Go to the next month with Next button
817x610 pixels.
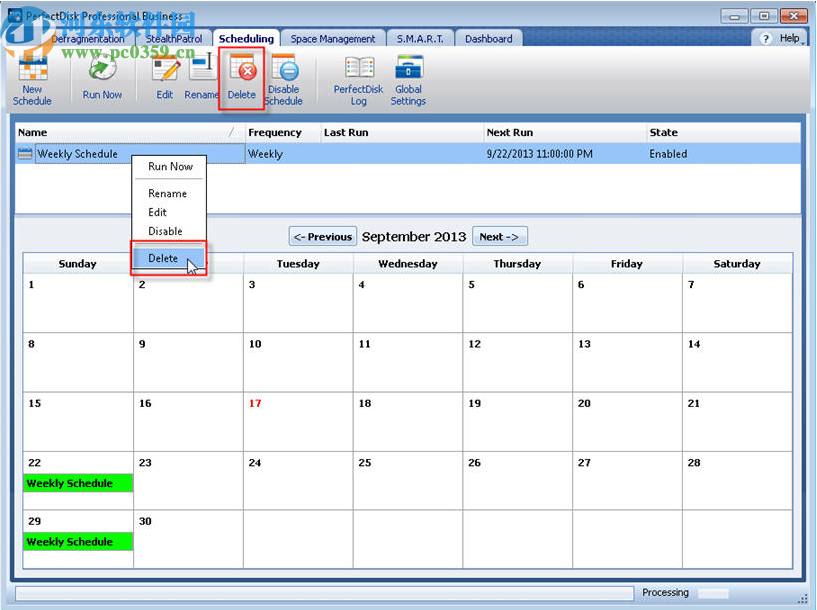[500, 236]
